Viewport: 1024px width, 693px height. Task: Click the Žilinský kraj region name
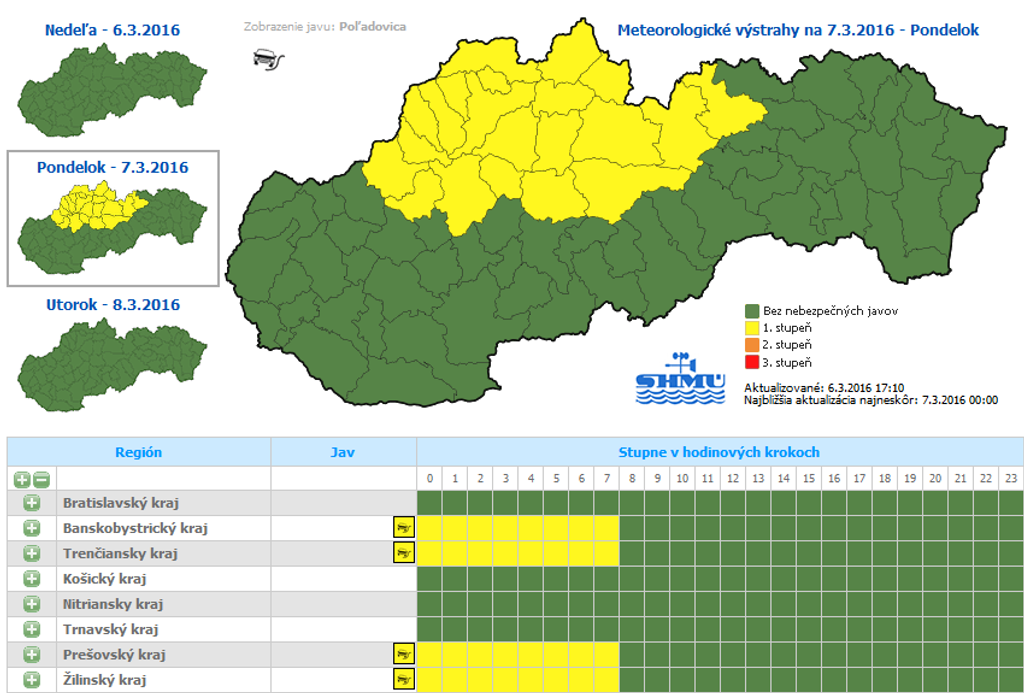pyautogui.click(x=104, y=679)
